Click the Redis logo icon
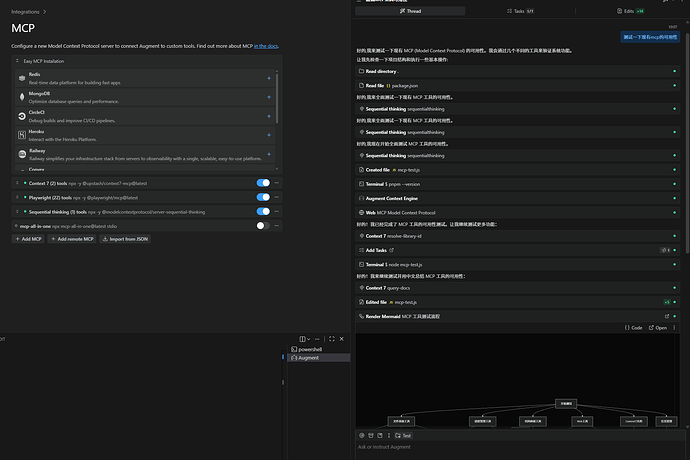Viewport: 690px width, 460px height. [22, 78]
